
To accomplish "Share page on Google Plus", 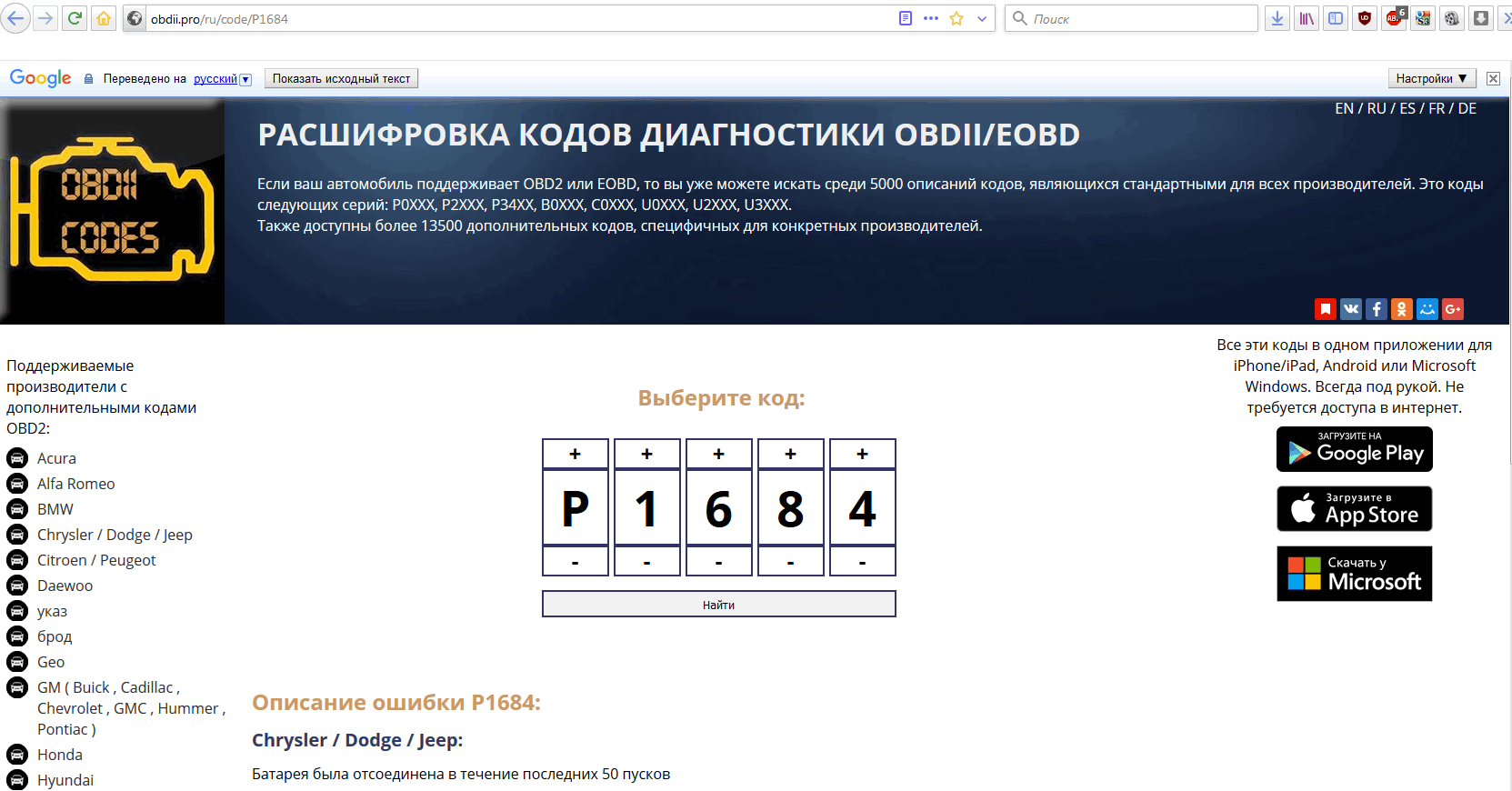I will coord(1453,309).
